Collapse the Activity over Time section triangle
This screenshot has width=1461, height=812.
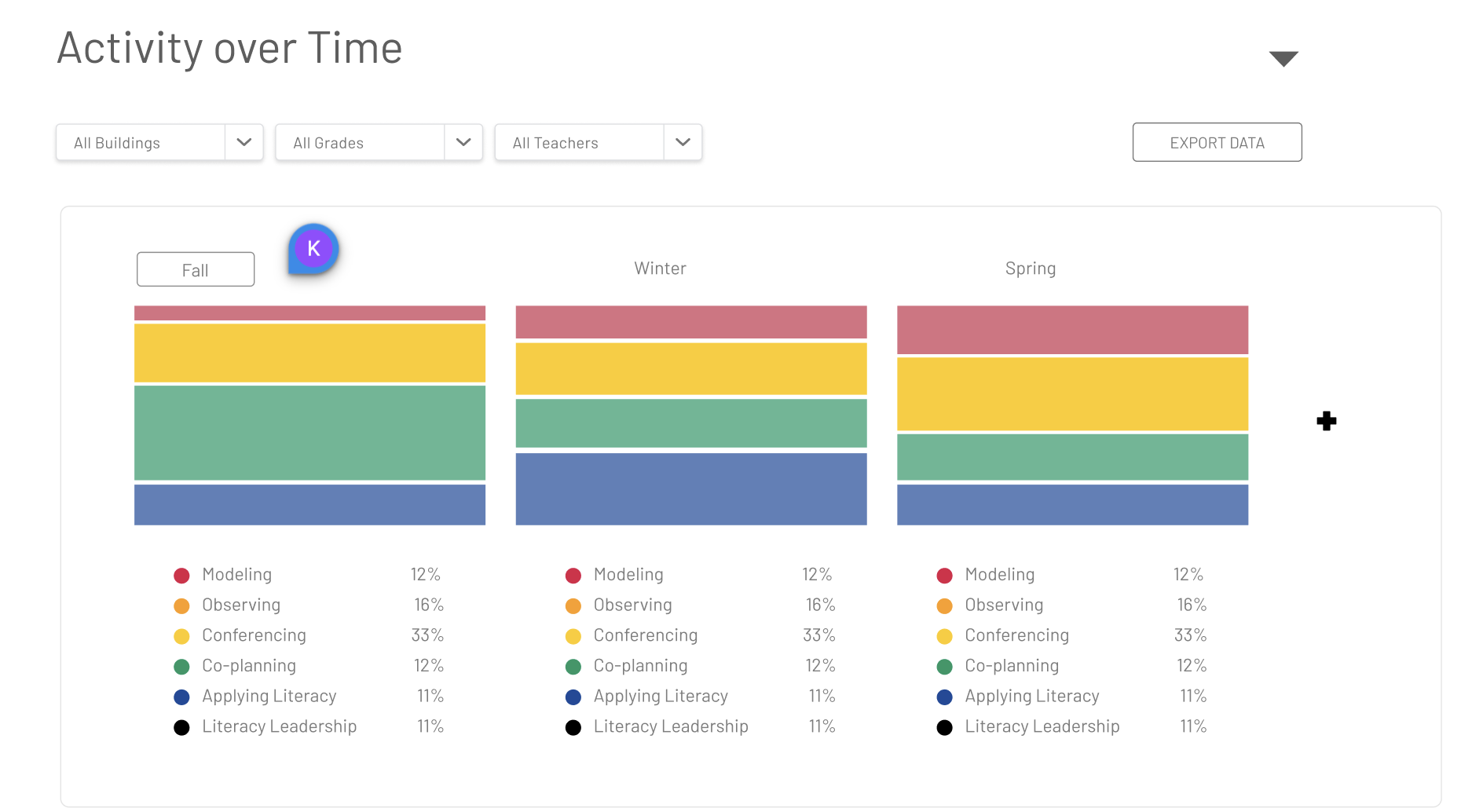pyautogui.click(x=1283, y=59)
